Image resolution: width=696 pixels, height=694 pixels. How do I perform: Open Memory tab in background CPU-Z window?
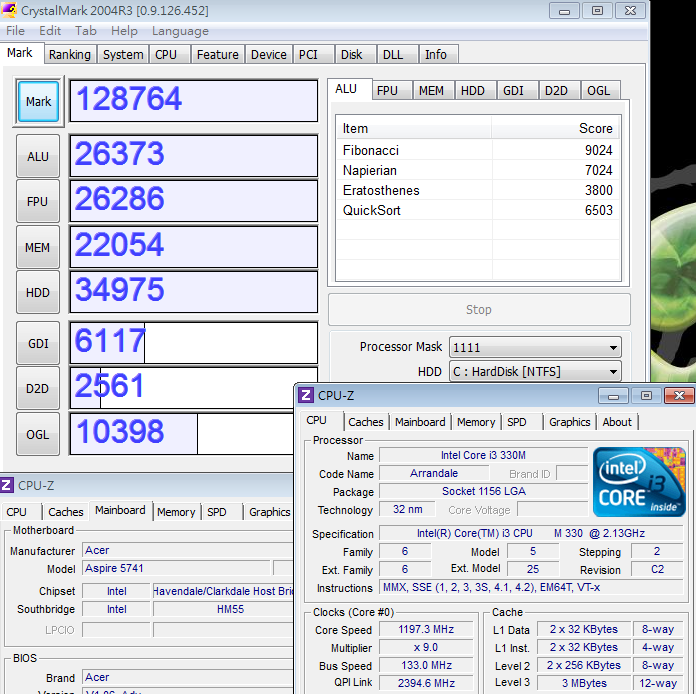pyautogui.click(x=176, y=512)
